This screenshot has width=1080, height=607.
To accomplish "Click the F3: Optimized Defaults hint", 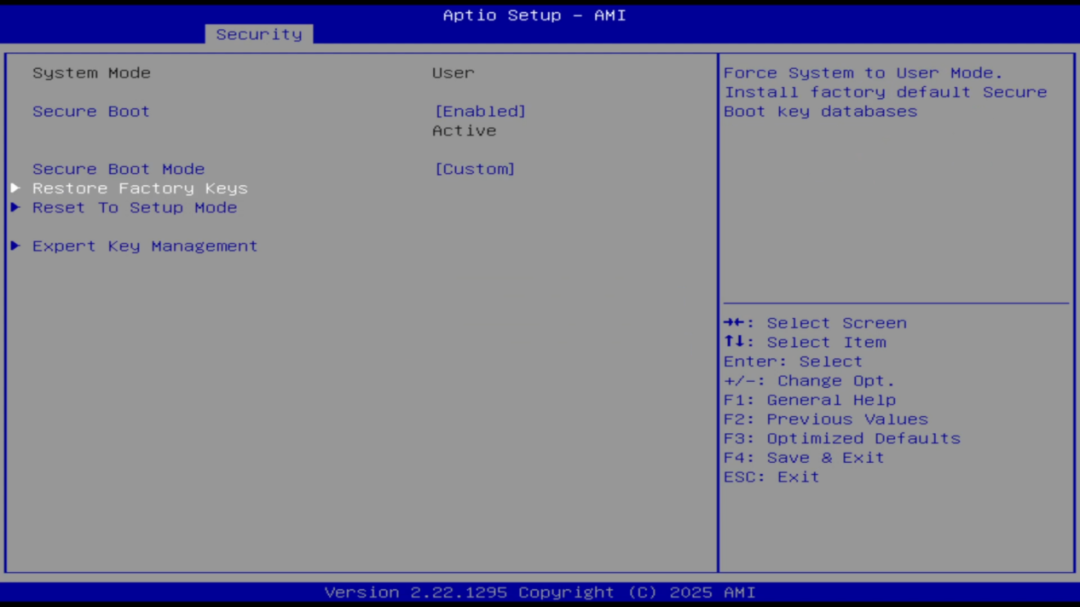I will tap(842, 438).
